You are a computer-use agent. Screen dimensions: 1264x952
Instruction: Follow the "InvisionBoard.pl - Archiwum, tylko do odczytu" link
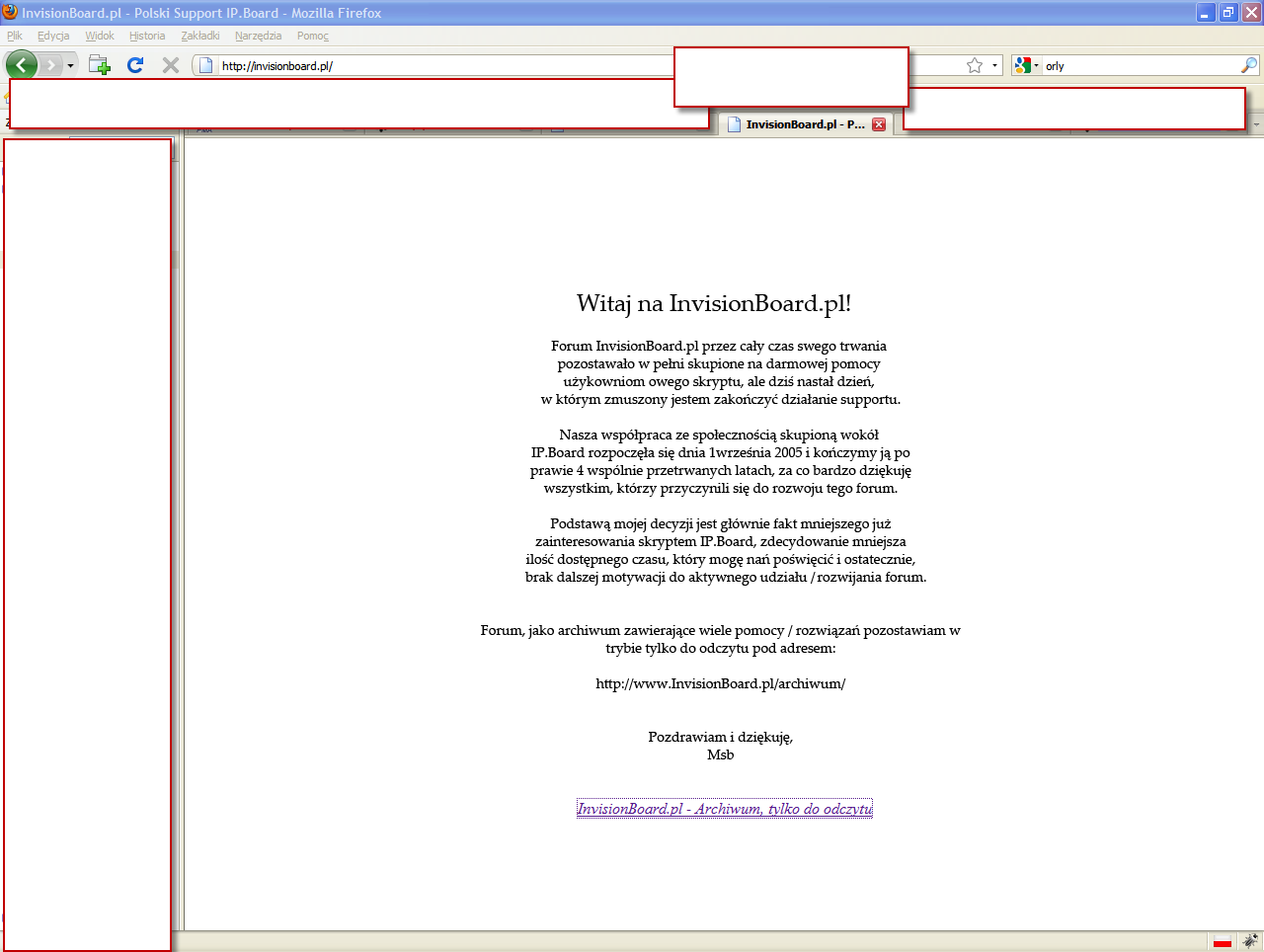725,809
